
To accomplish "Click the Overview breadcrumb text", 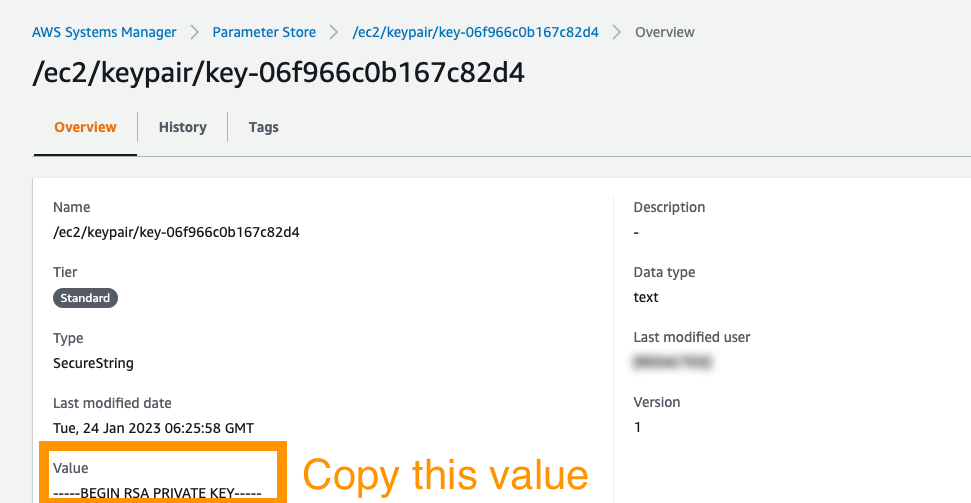I will [x=664, y=32].
